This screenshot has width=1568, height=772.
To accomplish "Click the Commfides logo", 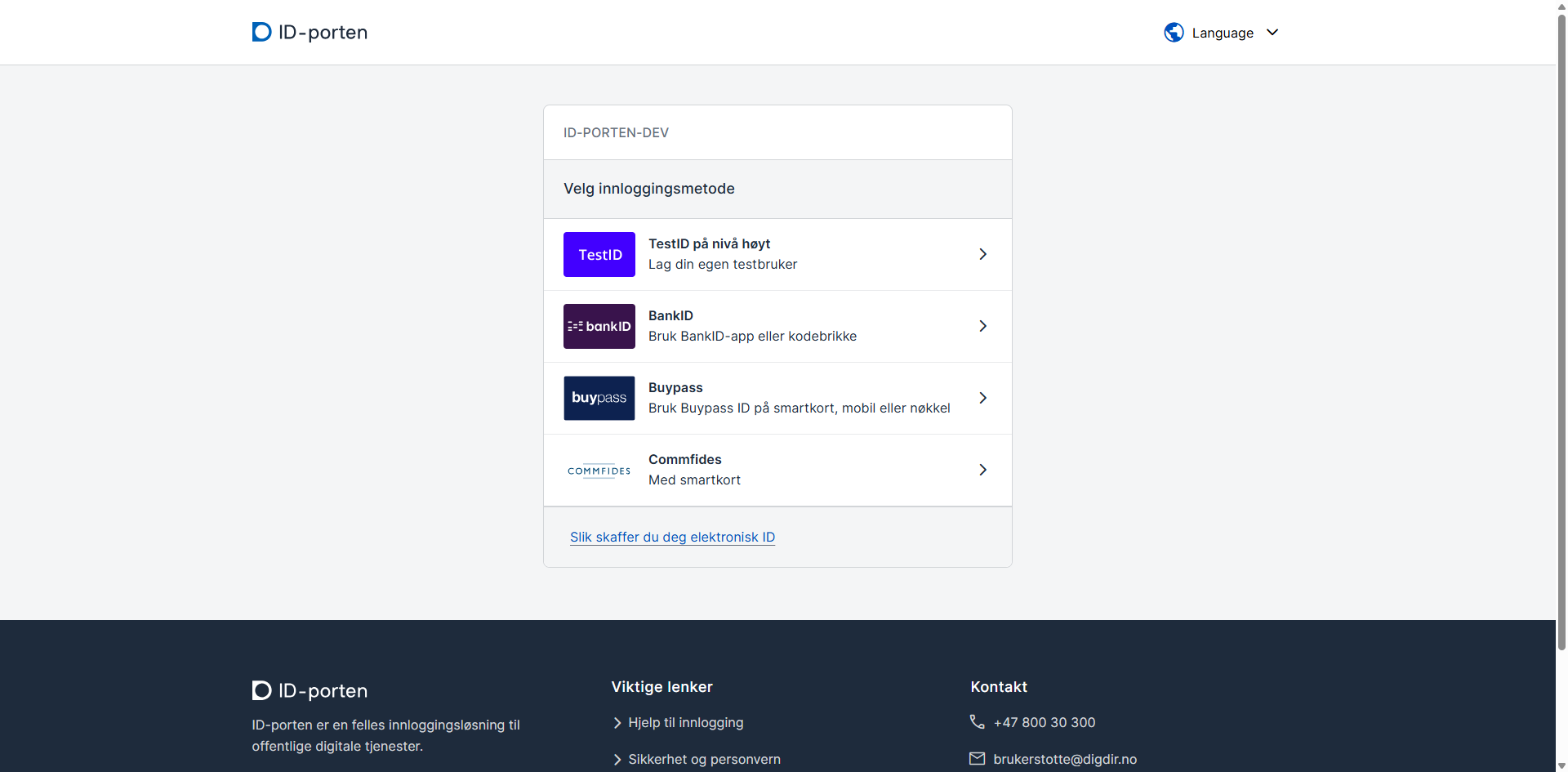I will pos(599,470).
